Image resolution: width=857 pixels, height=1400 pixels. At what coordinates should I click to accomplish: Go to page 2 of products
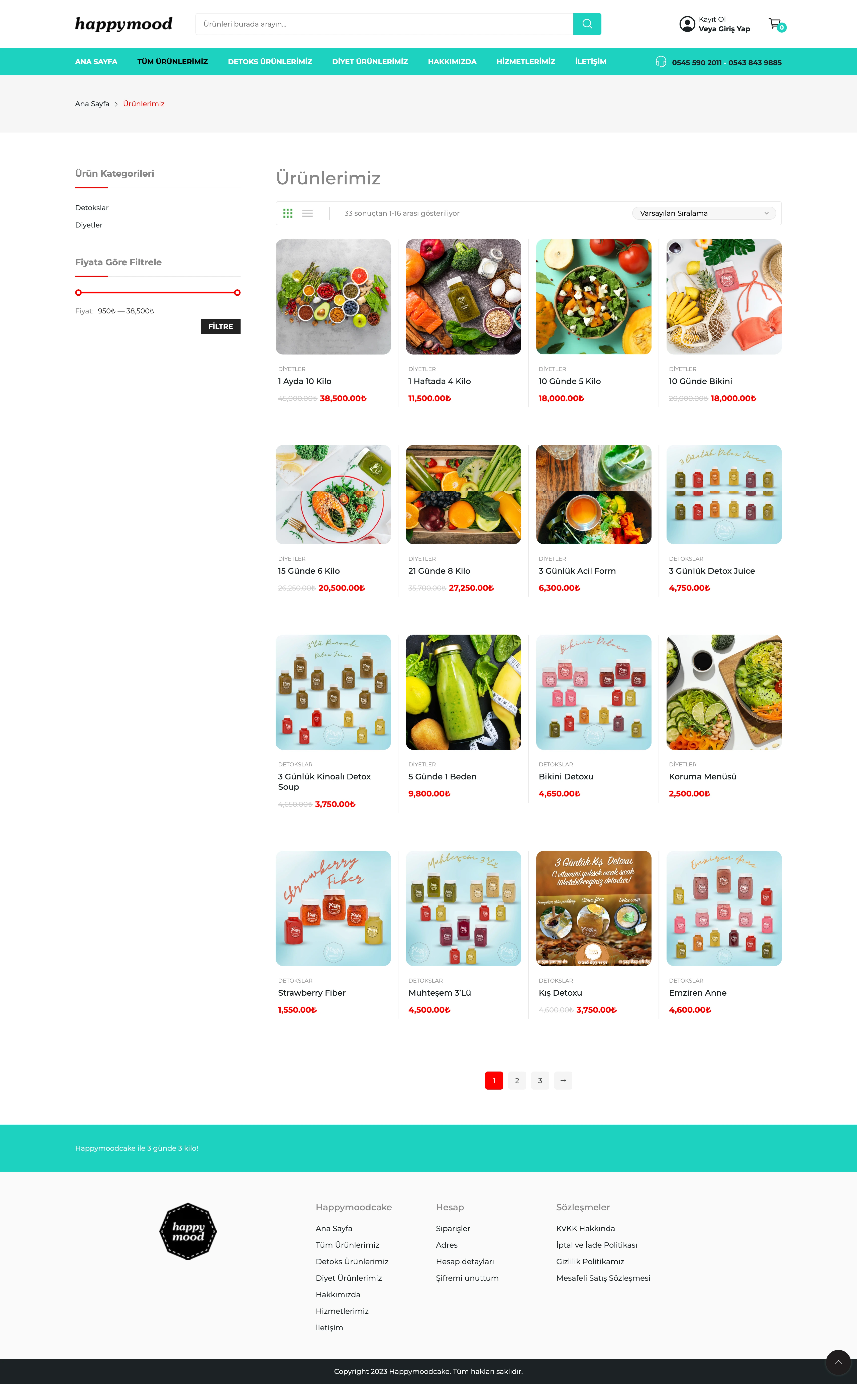click(517, 1080)
